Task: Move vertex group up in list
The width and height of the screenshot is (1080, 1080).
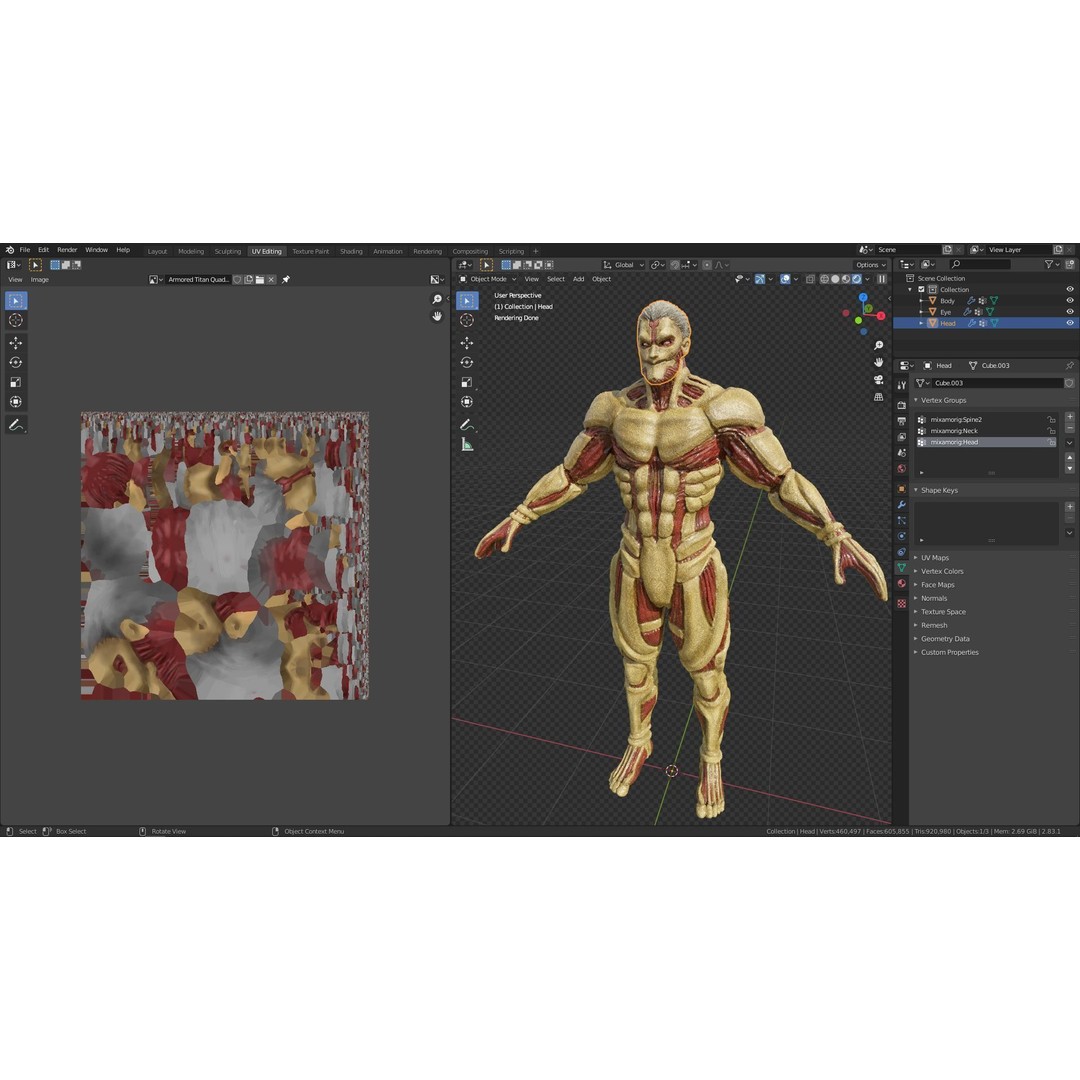Action: (x=1070, y=457)
